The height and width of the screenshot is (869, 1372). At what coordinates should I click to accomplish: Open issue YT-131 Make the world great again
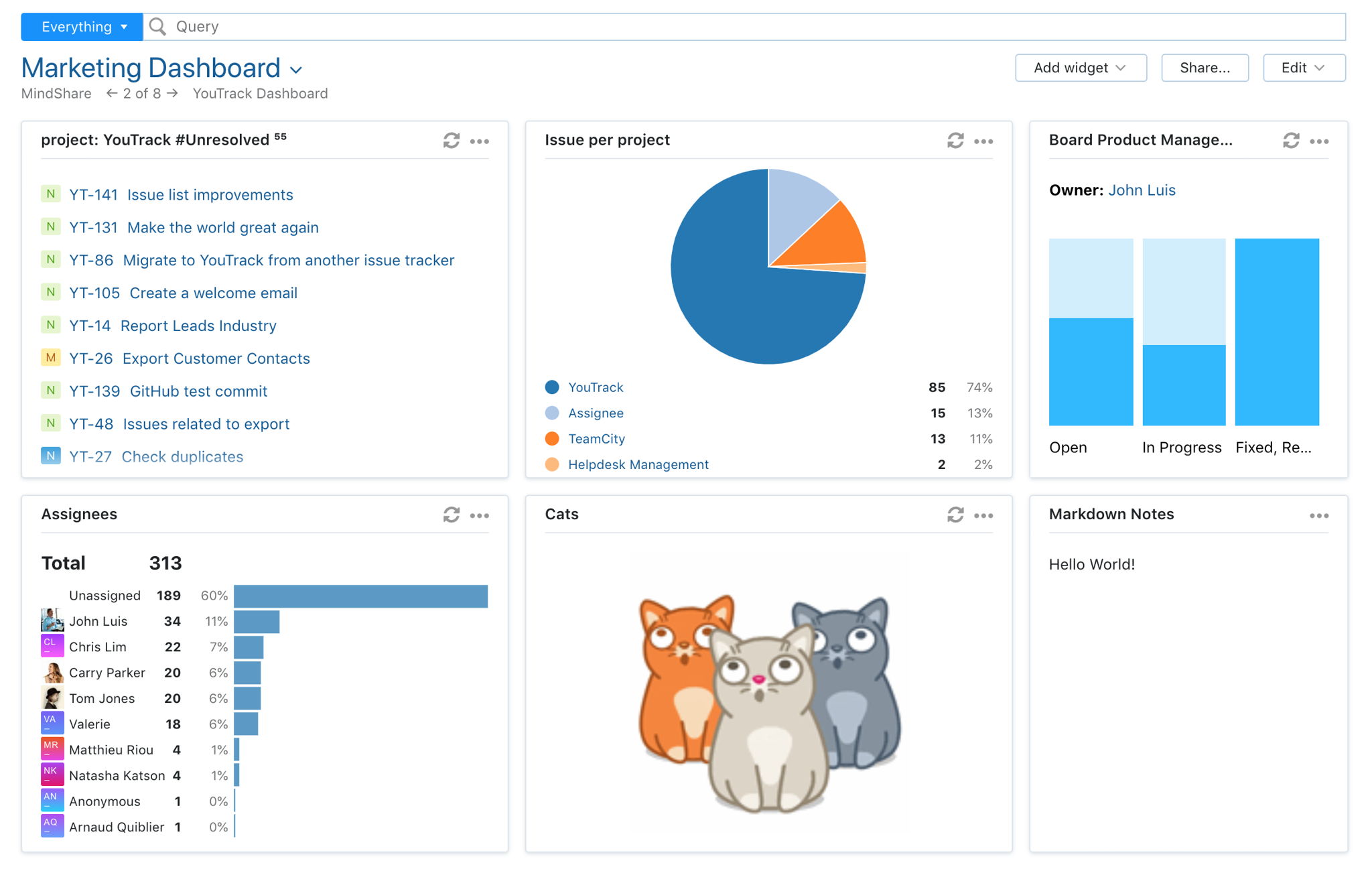click(x=194, y=228)
